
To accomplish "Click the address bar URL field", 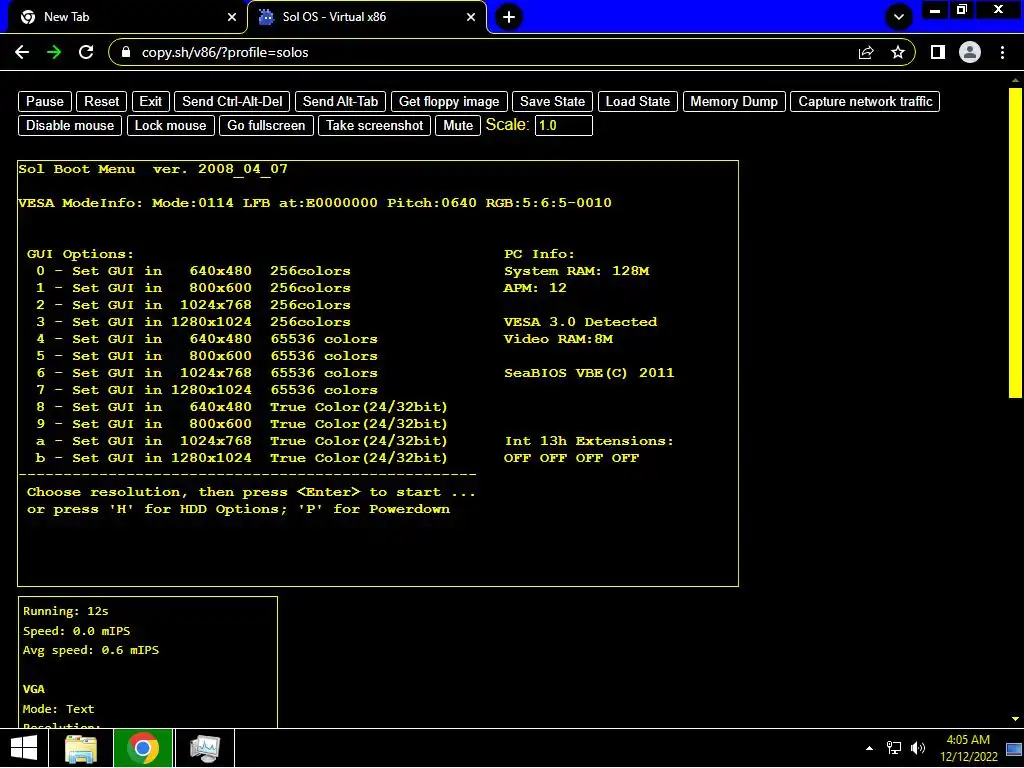I will 483,52.
